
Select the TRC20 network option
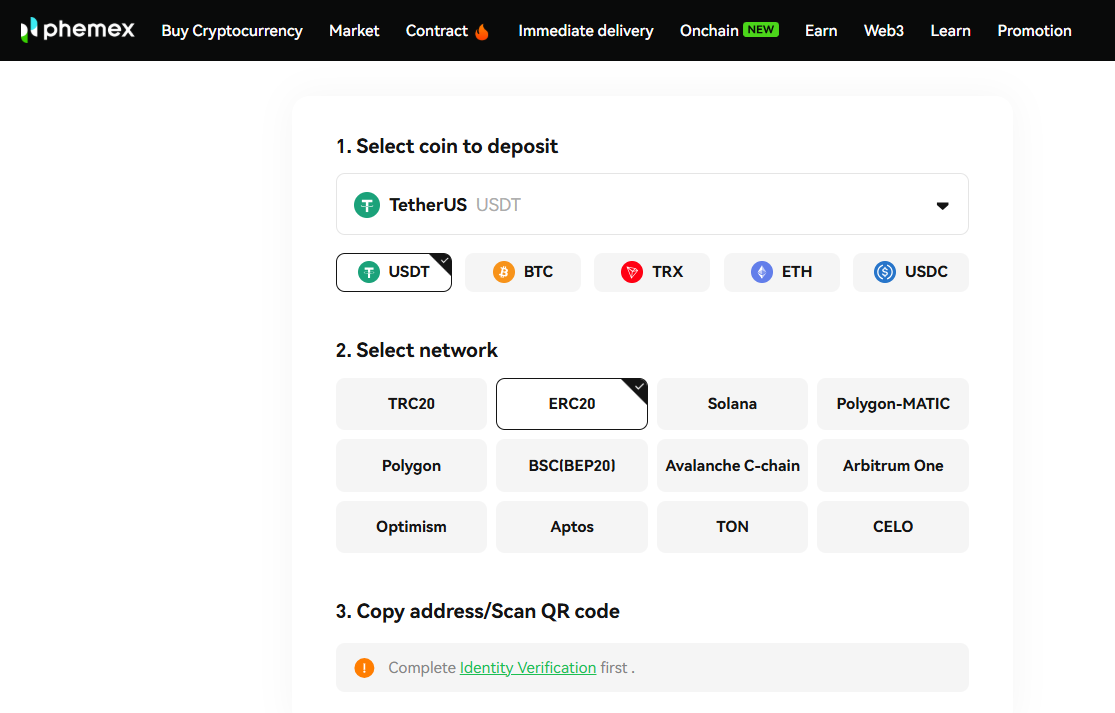tap(411, 404)
